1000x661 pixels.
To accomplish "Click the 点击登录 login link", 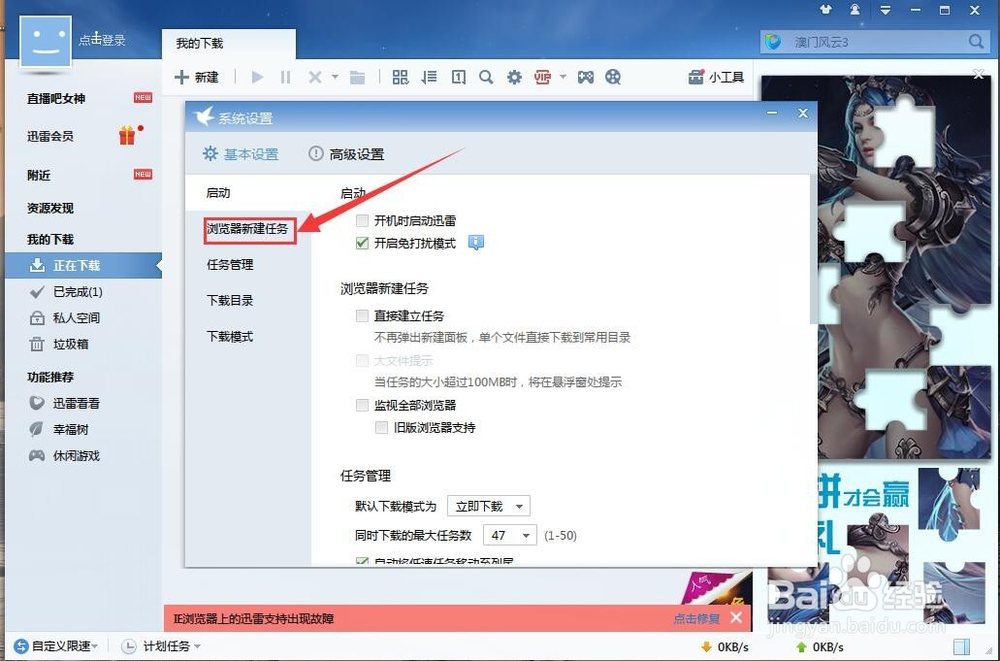I will pos(102,40).
